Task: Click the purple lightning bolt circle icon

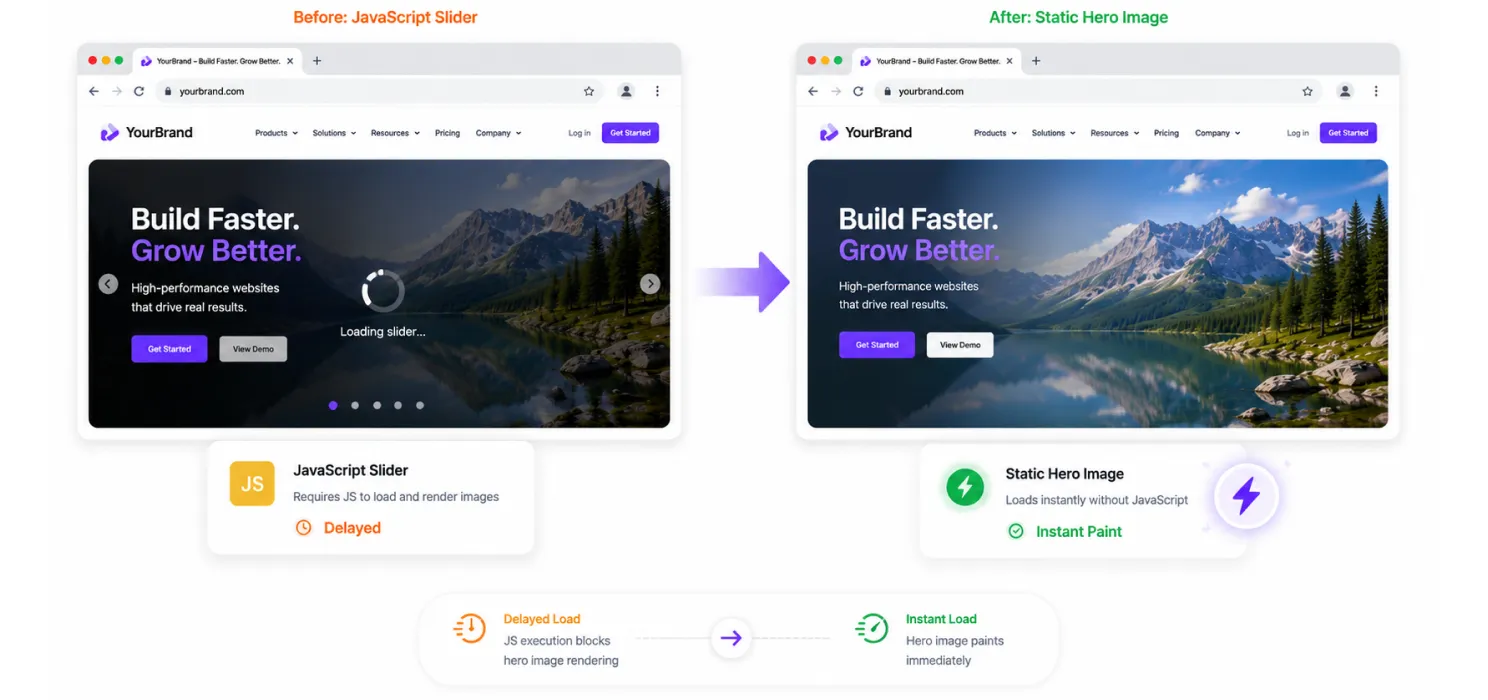Action: (x=1246, y=496)
